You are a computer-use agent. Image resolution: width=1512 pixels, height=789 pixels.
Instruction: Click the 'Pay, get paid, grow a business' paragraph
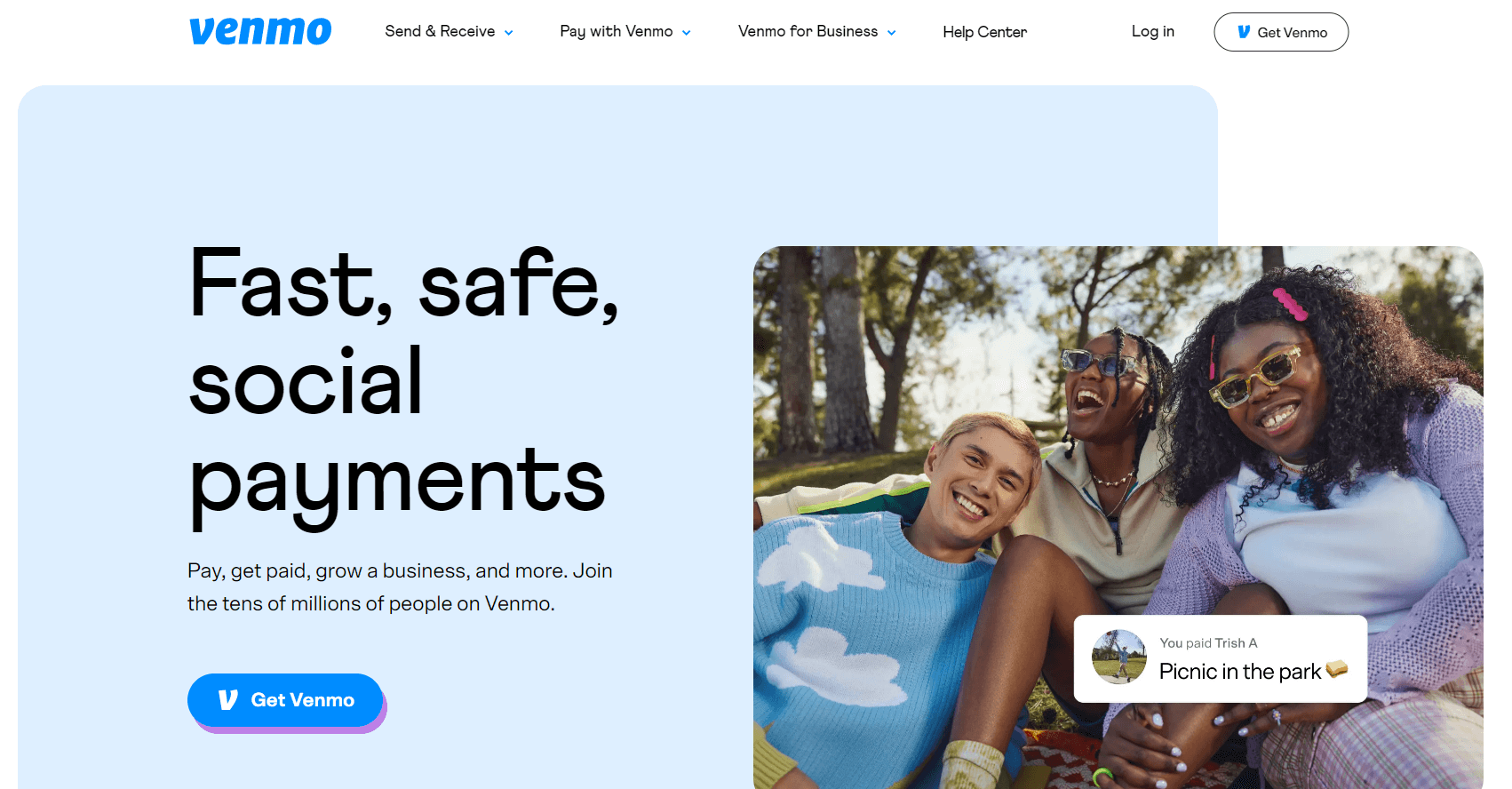tap(400, 586)
